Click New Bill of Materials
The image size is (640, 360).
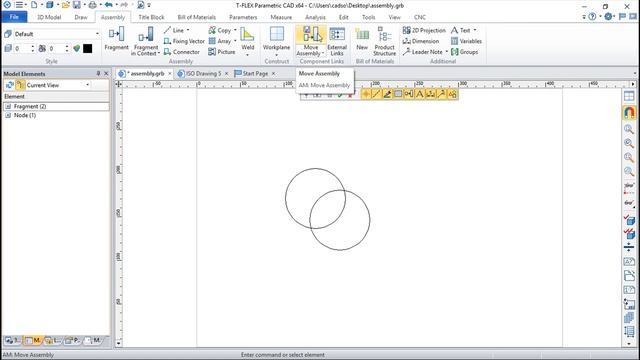pos(362,39)
